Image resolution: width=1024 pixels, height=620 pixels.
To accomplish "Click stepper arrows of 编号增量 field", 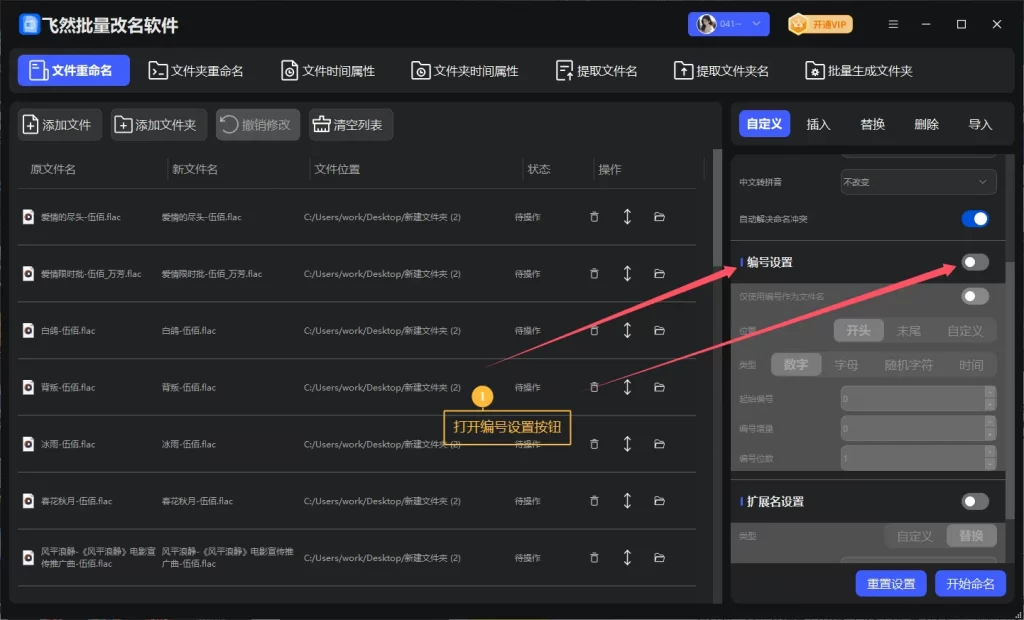I will (990, 429).
